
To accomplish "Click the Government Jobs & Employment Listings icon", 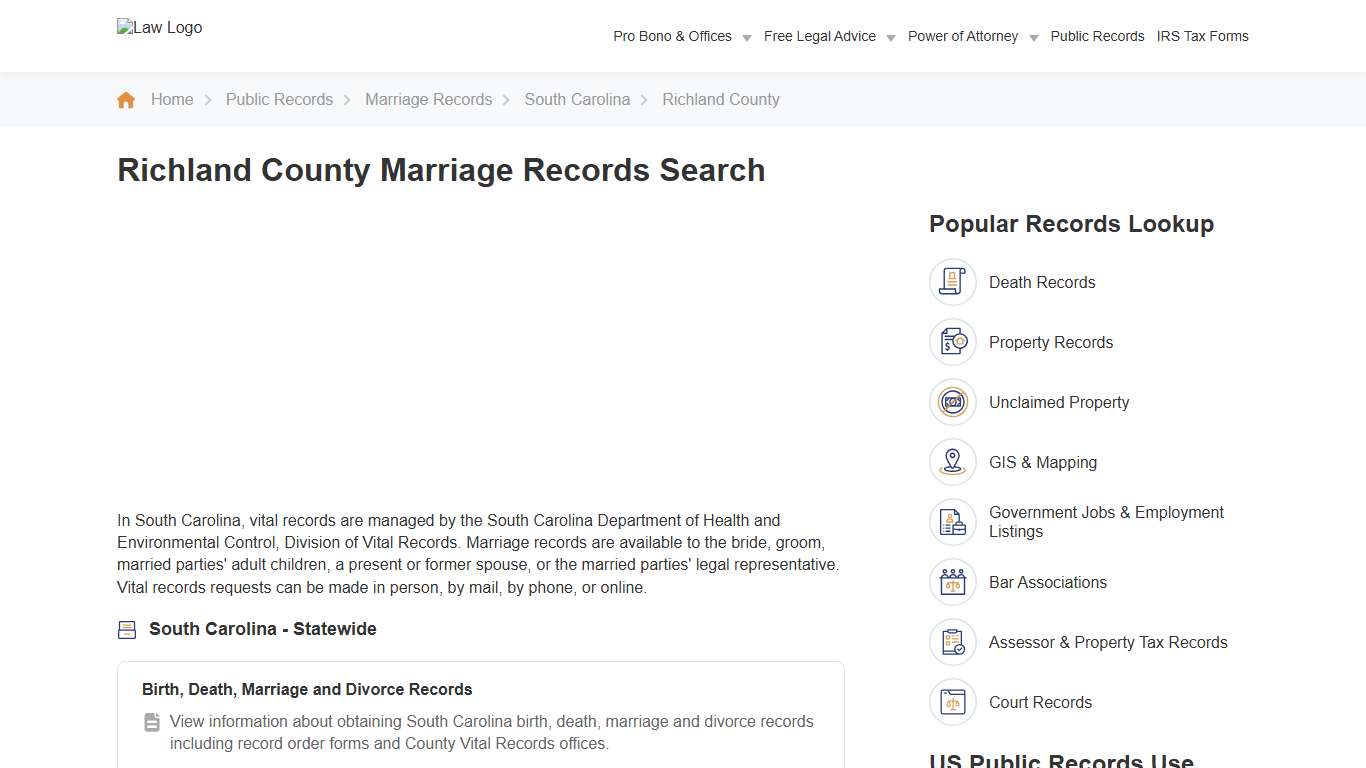I will tap(952, 522).
